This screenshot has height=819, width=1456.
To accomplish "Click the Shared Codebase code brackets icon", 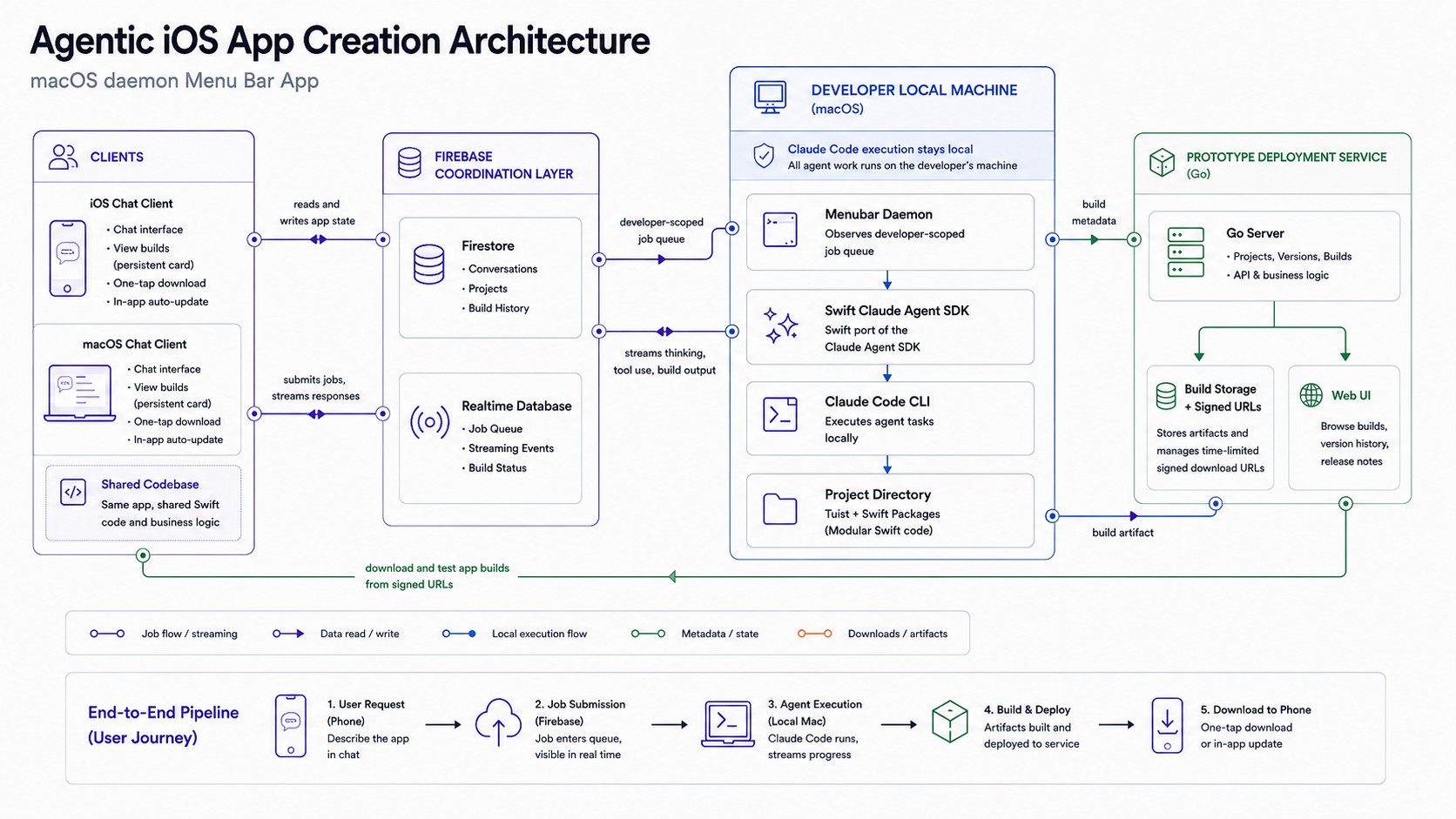I will click(x=73, y=492).
